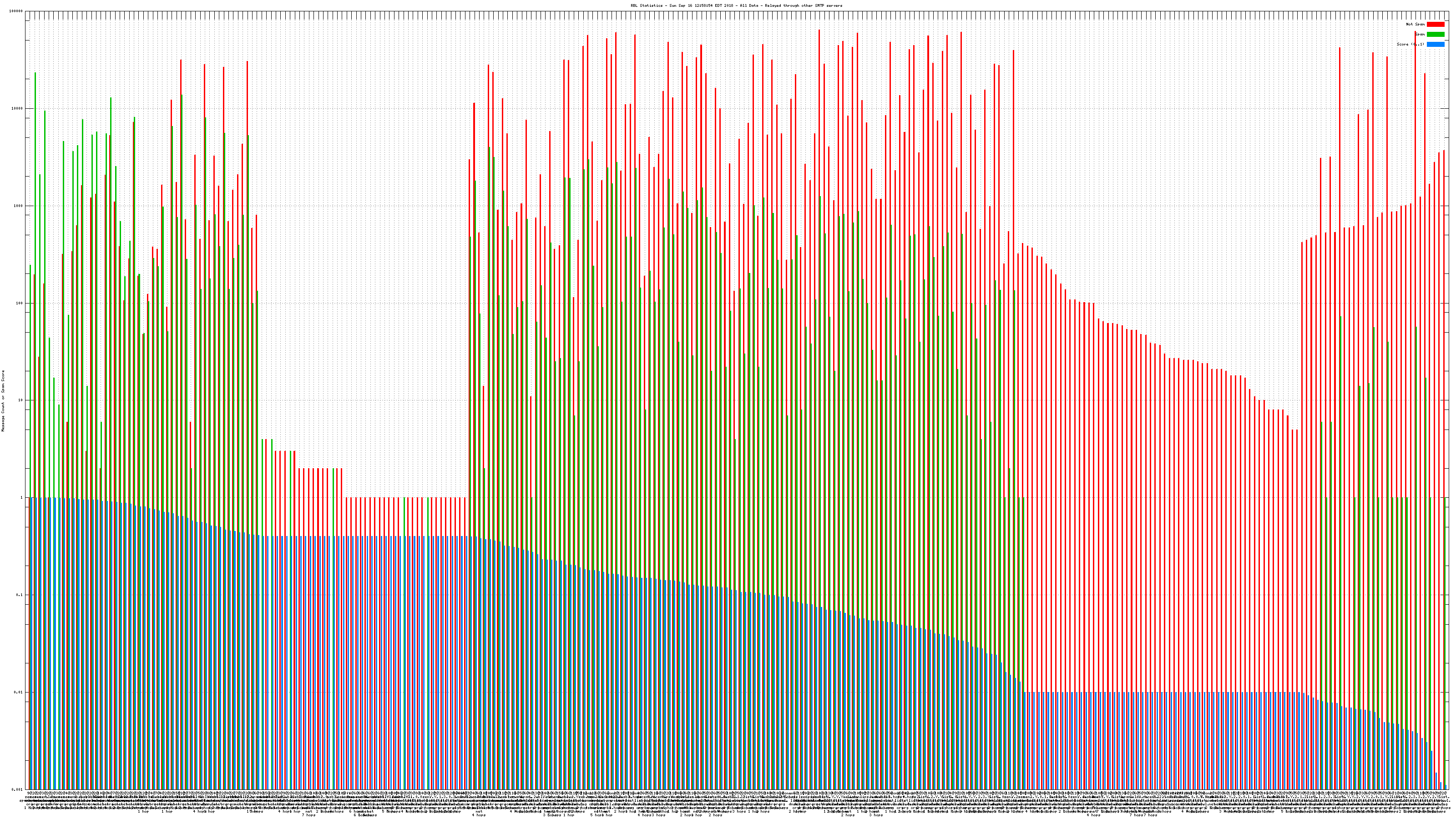This screenshot has height=819, width=1456.
Task: Click the 0.1 y-axis label
Action: click(x=20, y=595)
